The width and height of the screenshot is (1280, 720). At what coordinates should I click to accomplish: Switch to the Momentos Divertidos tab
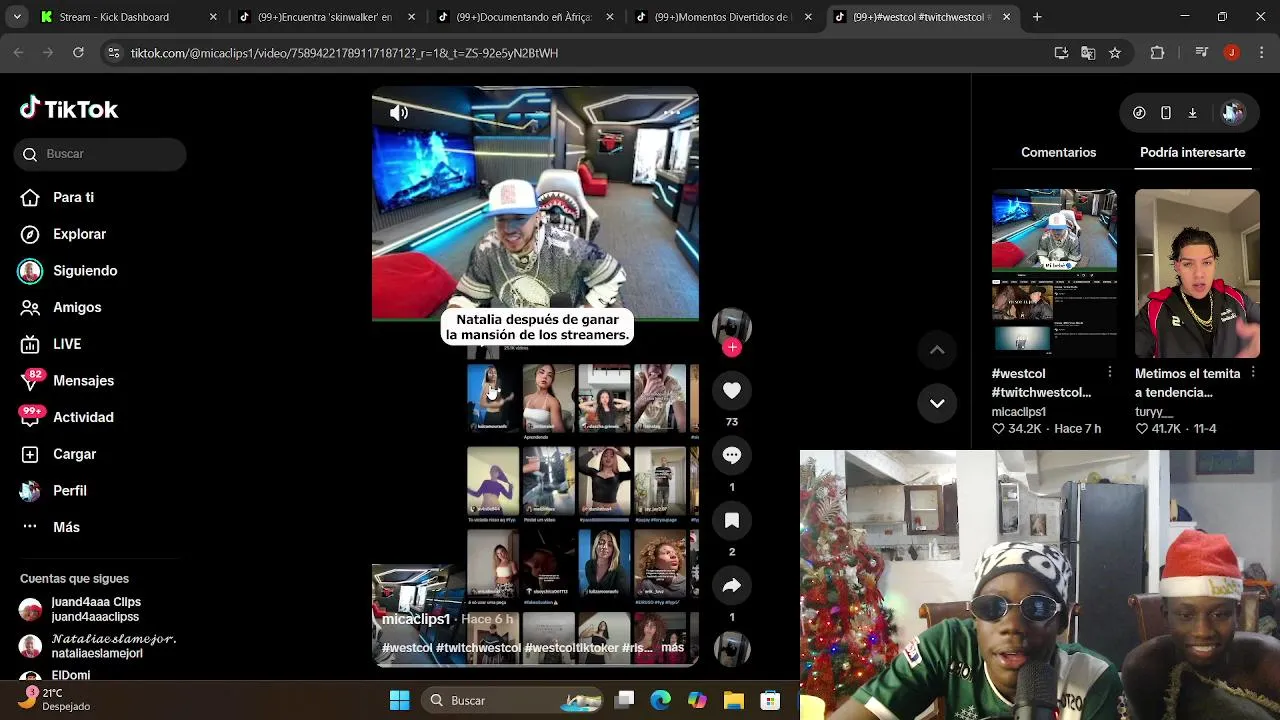point(724,17)
